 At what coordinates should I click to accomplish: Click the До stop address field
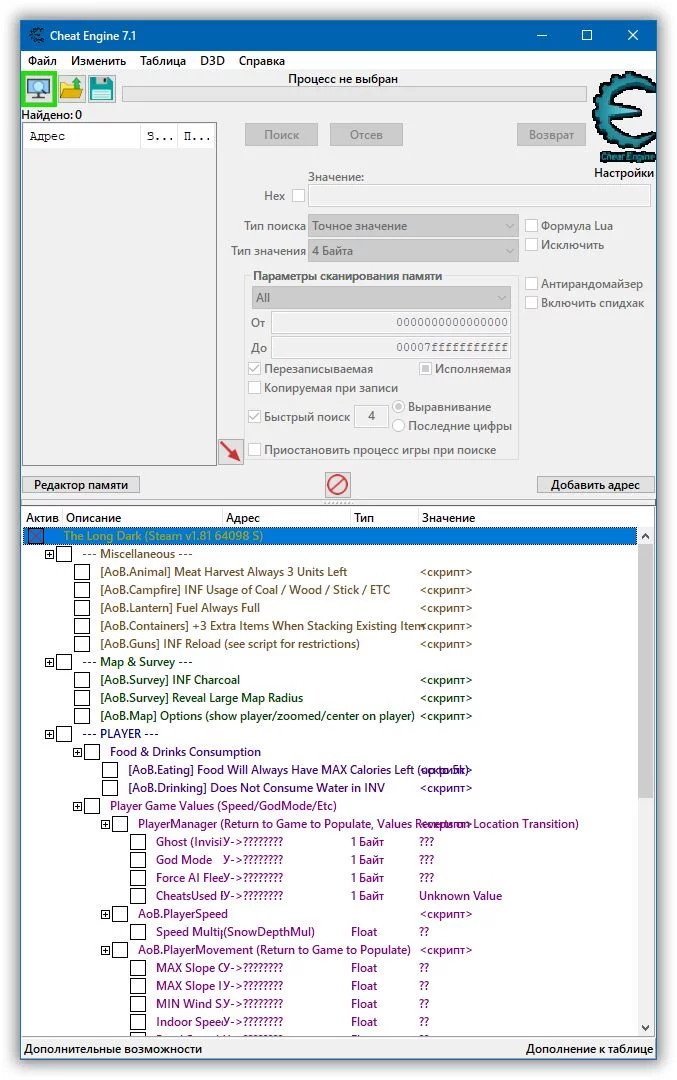391,347
